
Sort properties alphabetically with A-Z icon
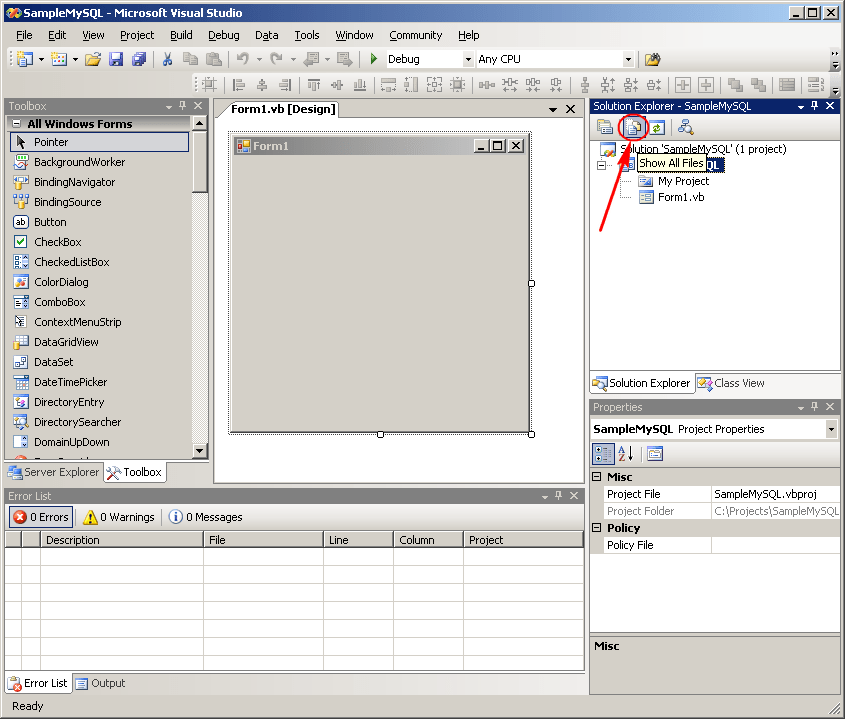pos(626,454)
